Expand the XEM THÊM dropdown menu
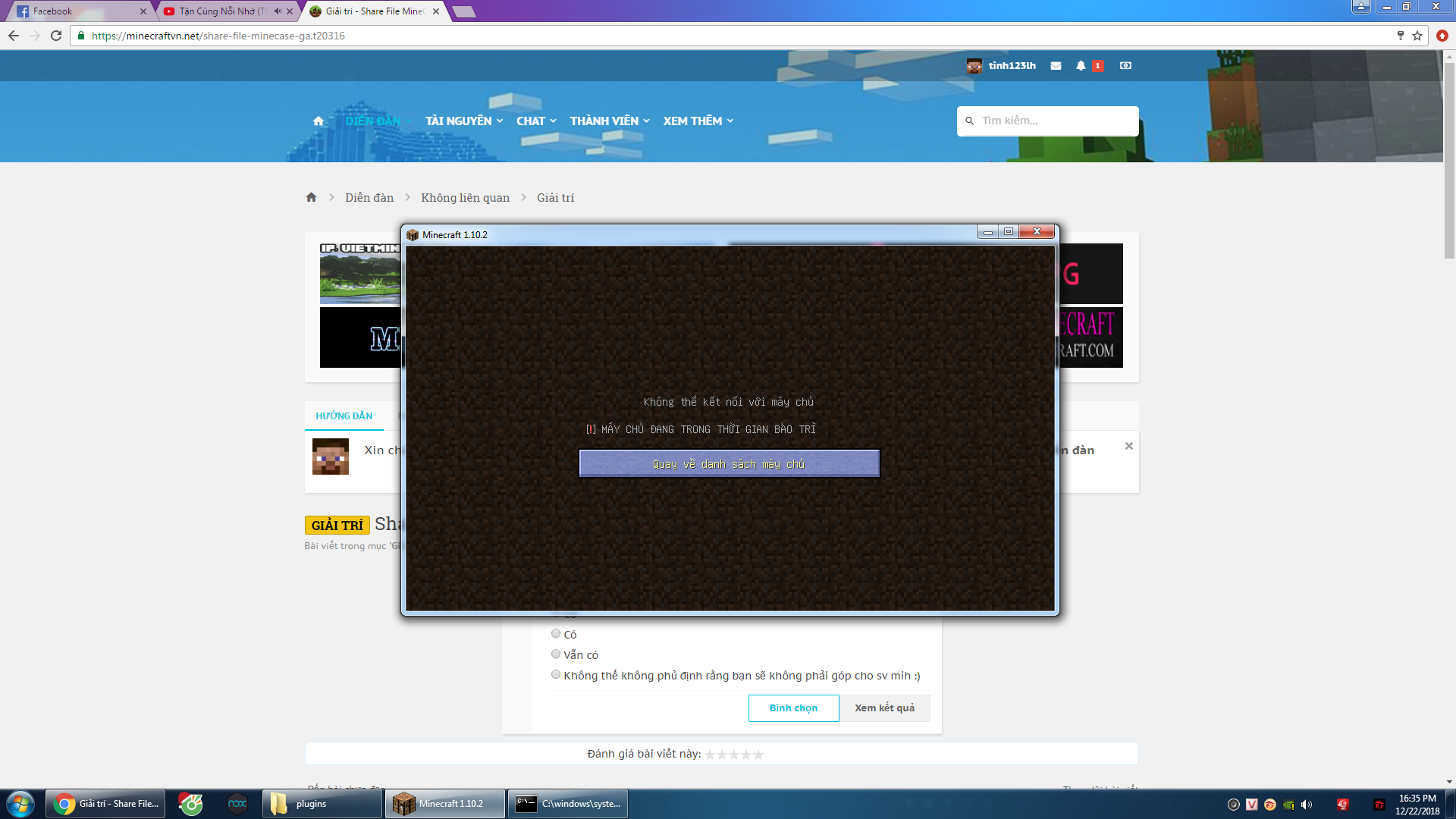 pyautogui.click(x=698, y=121)
